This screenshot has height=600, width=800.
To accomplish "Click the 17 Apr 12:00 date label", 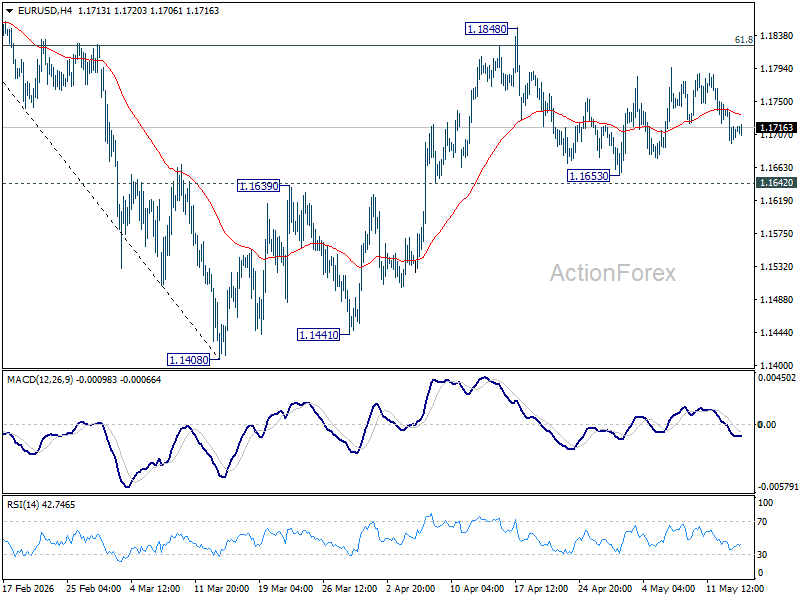I will [x=541, y=589].
